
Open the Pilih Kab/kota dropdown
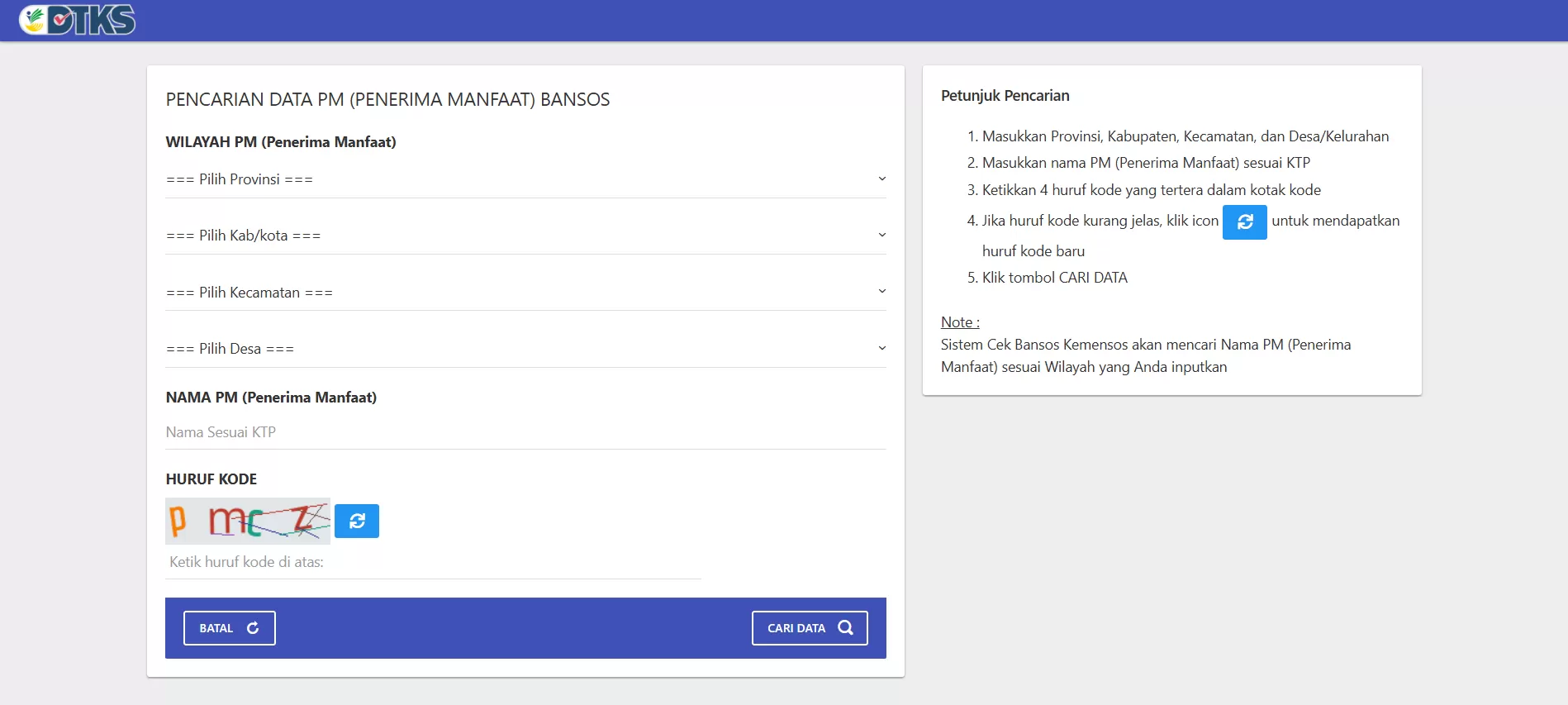[525, 236]
